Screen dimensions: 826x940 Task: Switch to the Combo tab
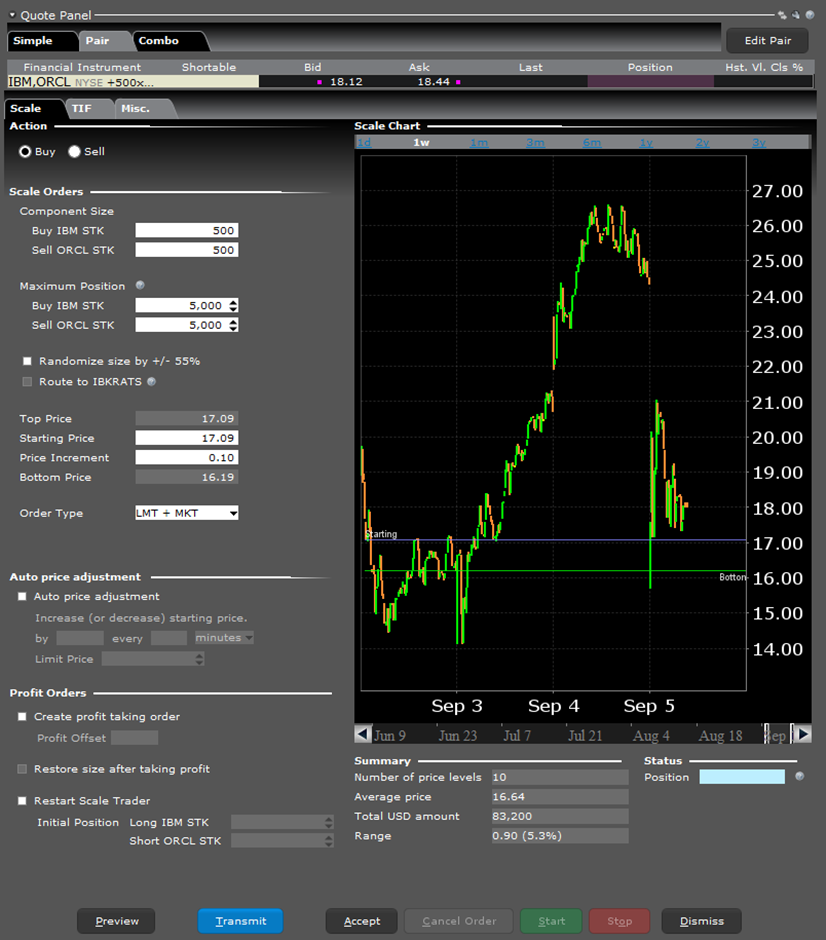[159, 41]
